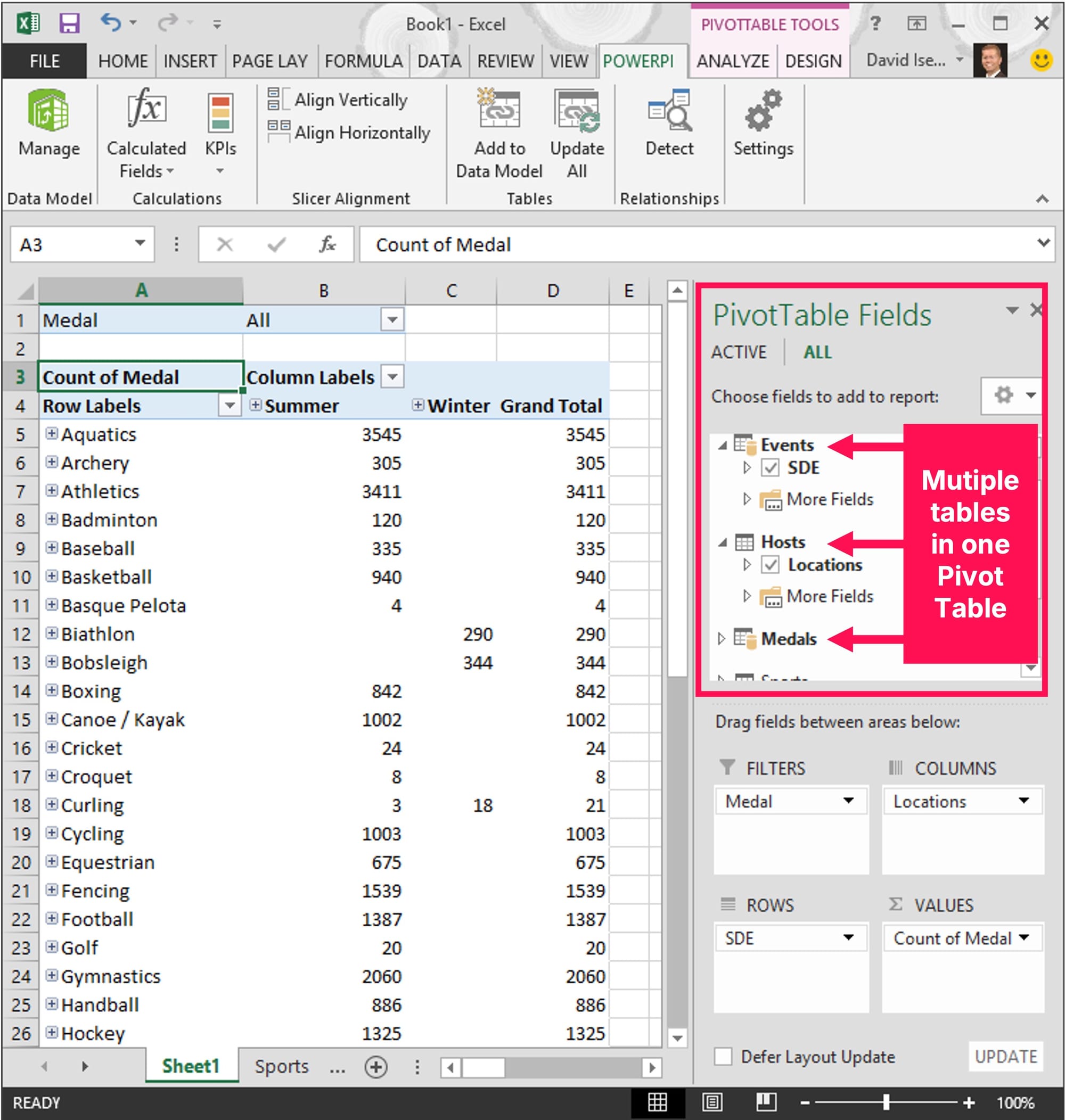Zoom in with the plus button
Image resolution: width=1065 pixels, height=1120 pixels.
(x=969, y=1102)
